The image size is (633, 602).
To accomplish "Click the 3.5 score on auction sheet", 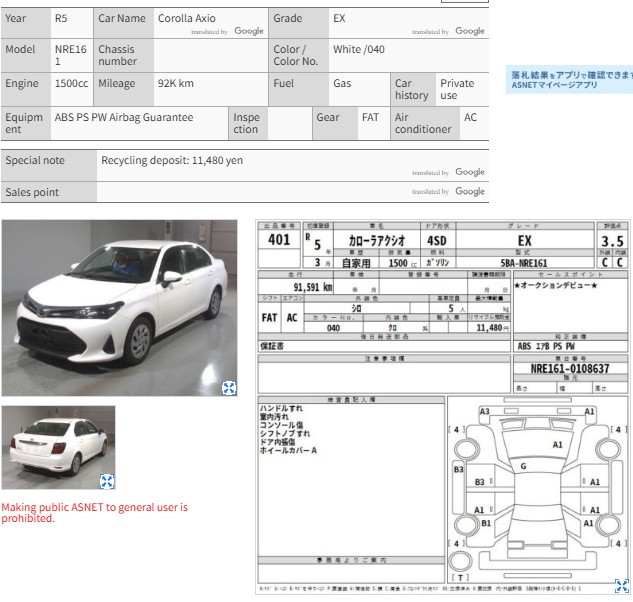I will pos(612,241).
